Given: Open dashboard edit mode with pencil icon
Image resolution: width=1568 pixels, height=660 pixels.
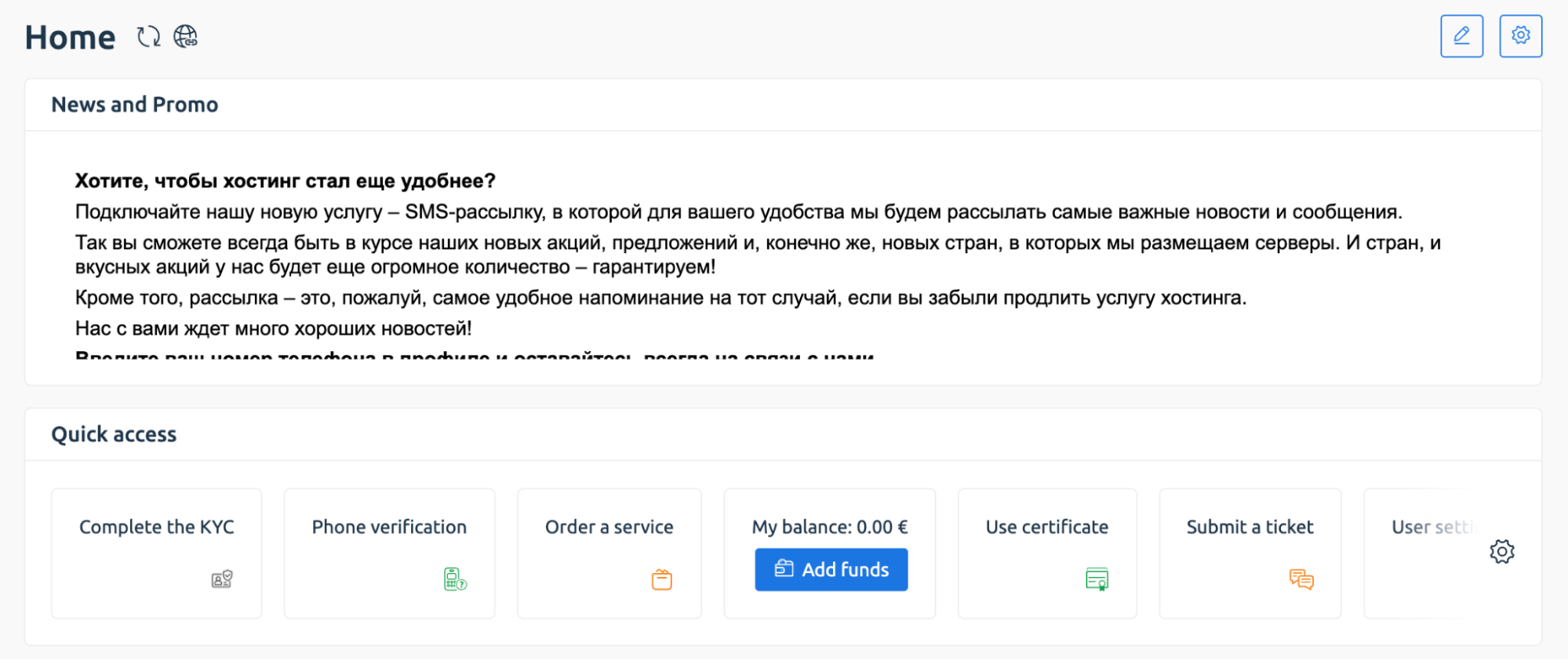Looking at the screenshot, I should point(1461,36).
